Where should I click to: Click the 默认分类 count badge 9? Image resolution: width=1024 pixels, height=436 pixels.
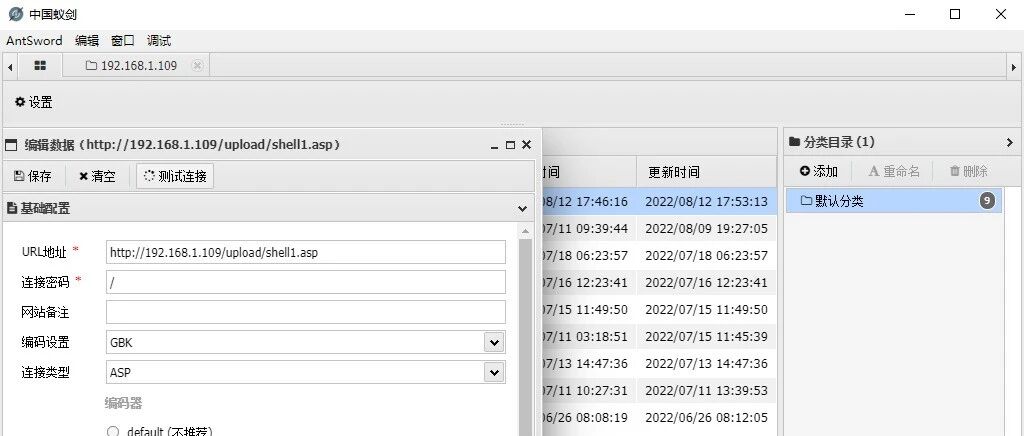pyautogui.click(x=987, y=201)
